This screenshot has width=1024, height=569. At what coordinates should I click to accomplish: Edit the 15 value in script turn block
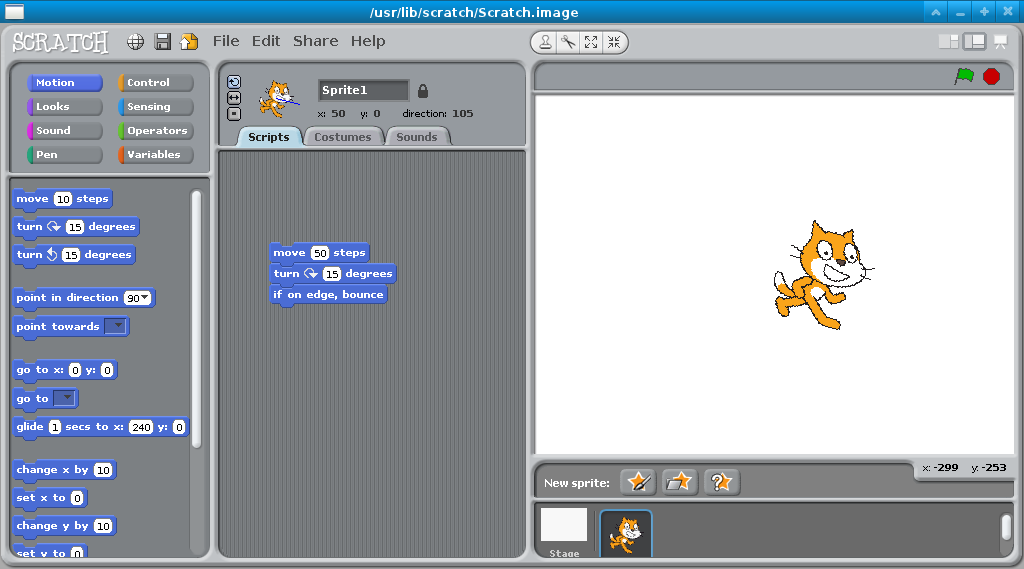332,274
